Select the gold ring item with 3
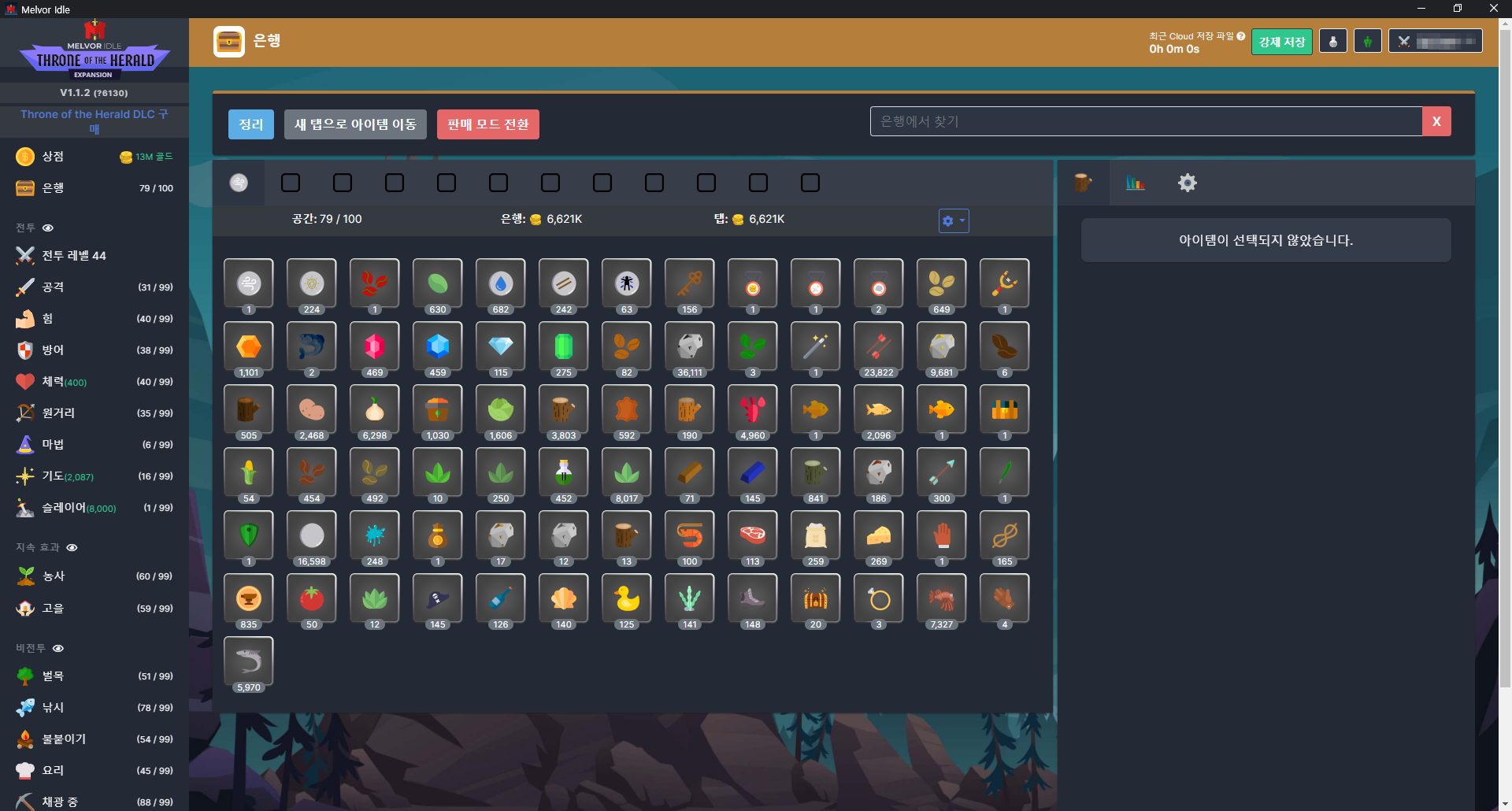 tap(879, 598)
